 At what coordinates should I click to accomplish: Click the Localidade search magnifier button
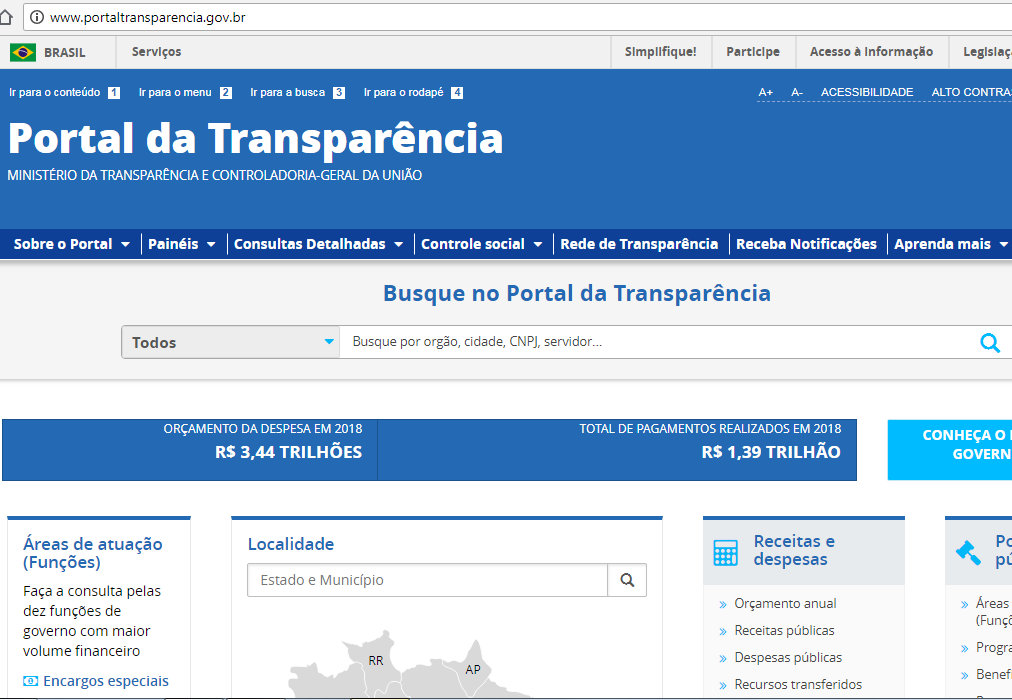coord(627,580)
